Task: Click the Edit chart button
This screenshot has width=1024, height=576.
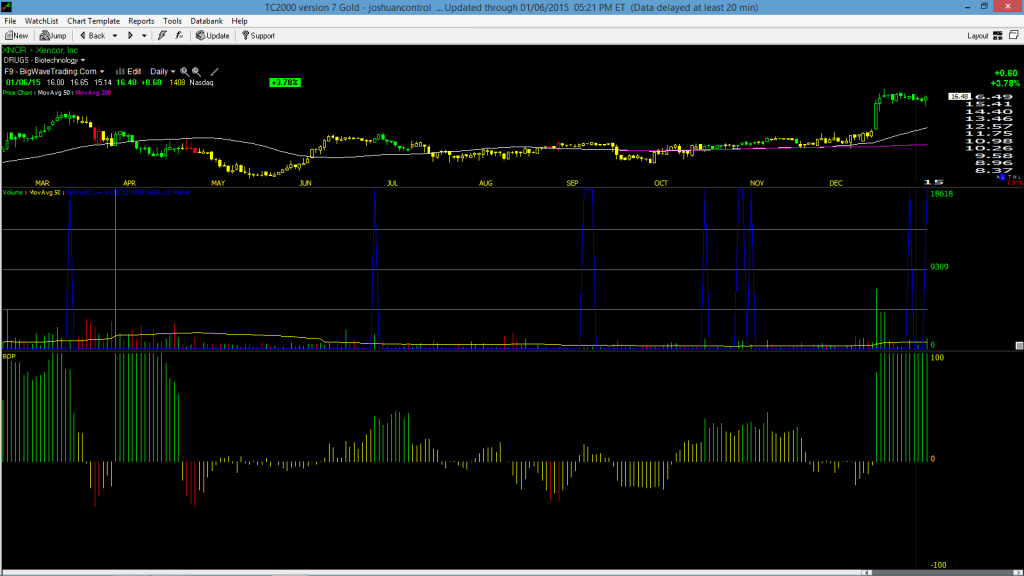Action: pyautogui.click(x=129, y=72)
